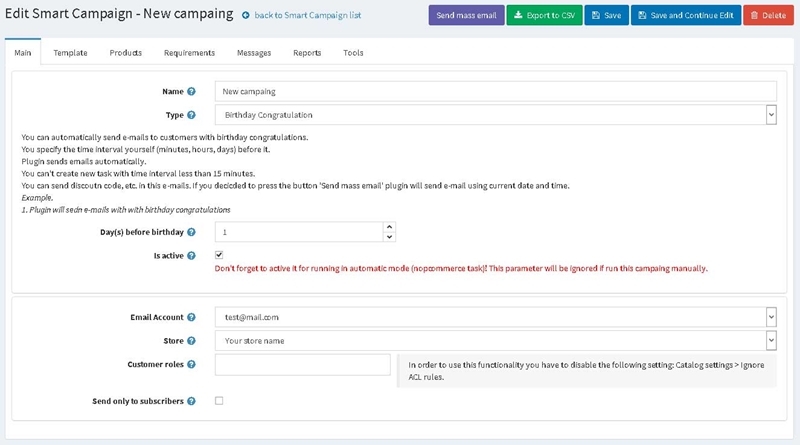Click help icon for Day(s) before birthday
The image size is (800, 445).
[191, 232]
